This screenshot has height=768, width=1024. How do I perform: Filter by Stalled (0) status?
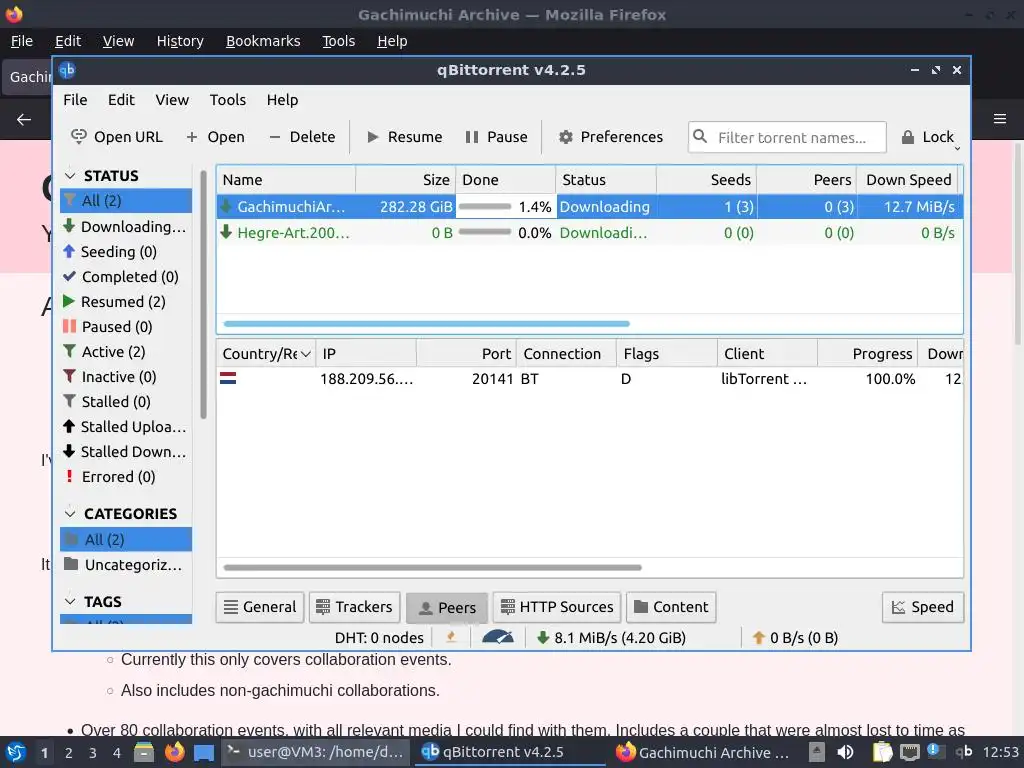pyautogui.click(x=125, y=402)
